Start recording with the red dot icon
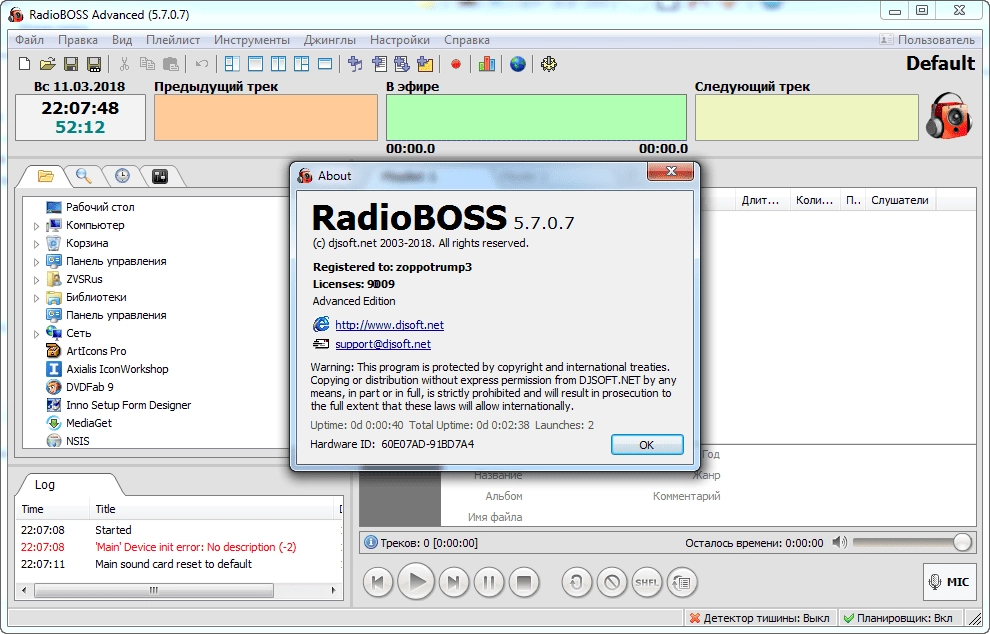 tap(456, 64)
